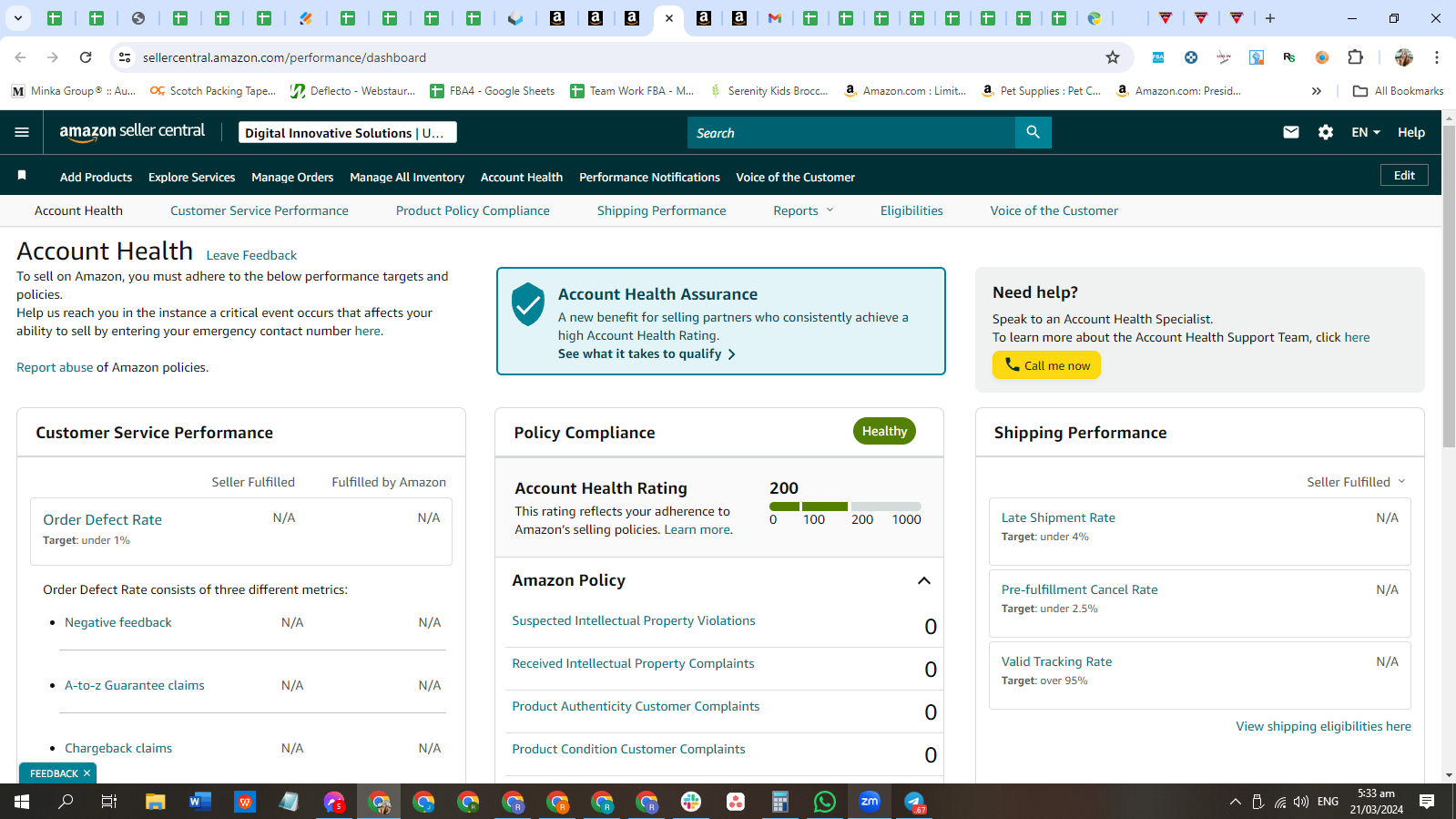Open the FBA extension icon in Chrome toolbar

click(x=1158, y=57)
